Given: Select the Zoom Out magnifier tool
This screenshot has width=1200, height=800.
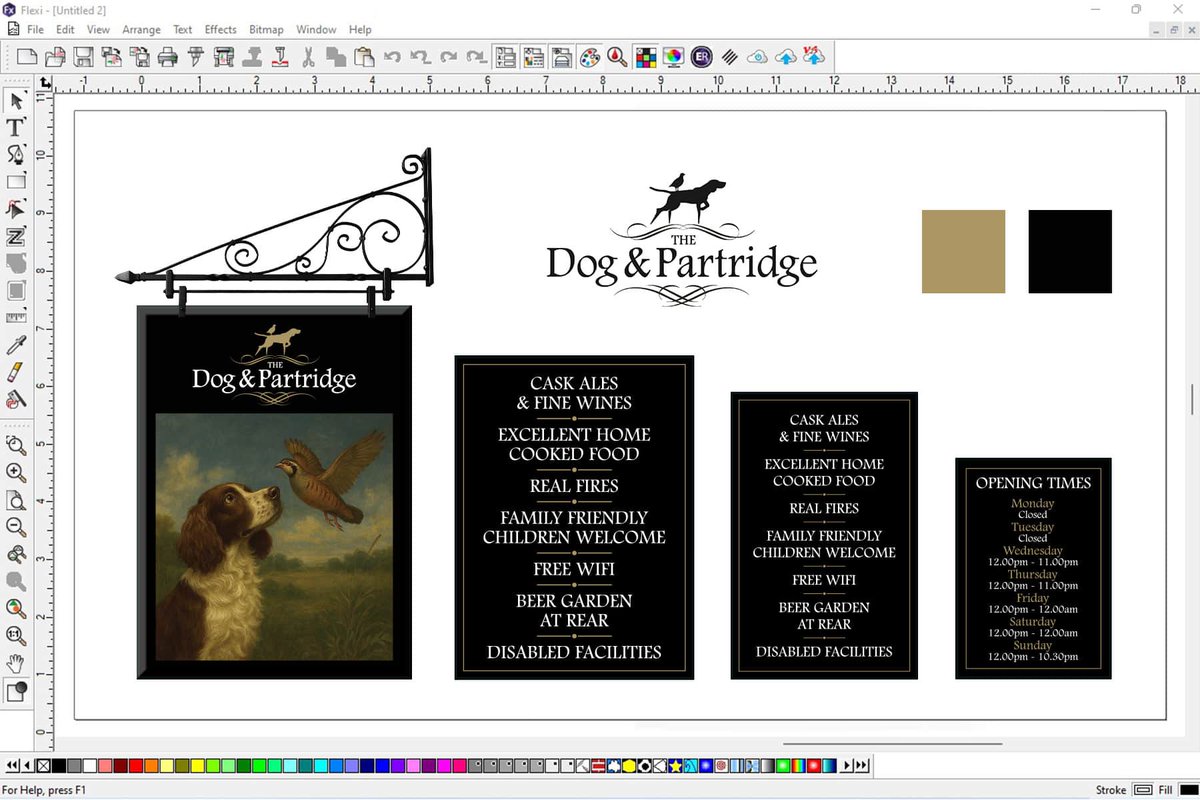Looking at the screenshot, I should coord(16,526).
